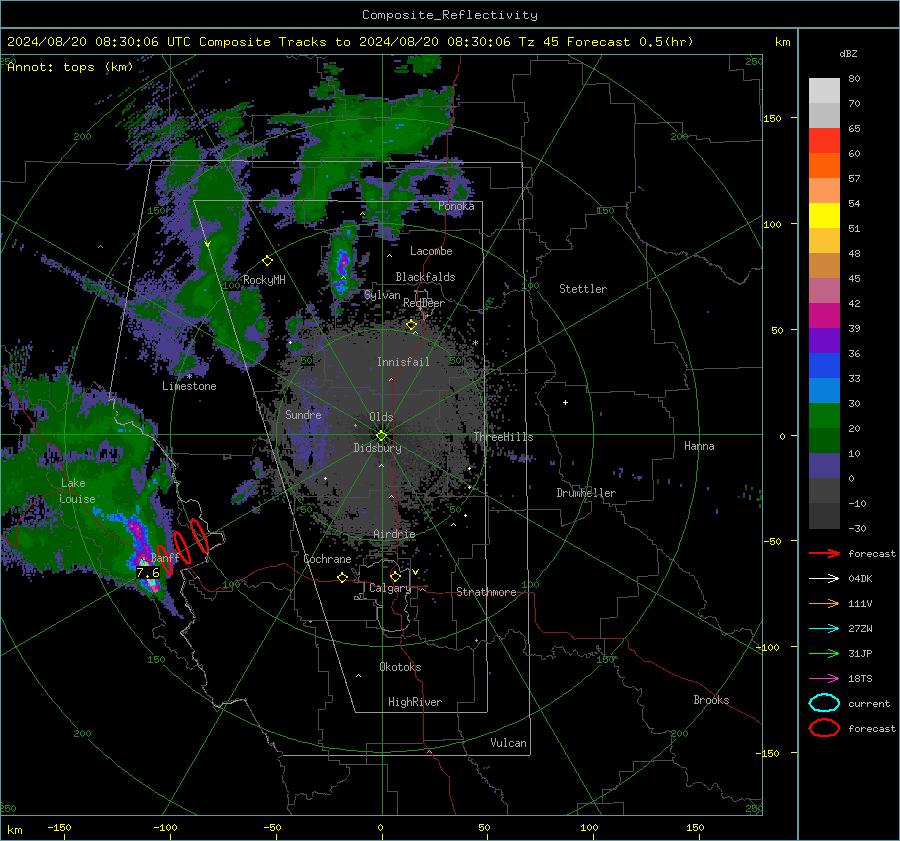This screenshot has width=900, height=841.
Task: Select the yellow diamond marker above Calgary
Action: tap(395, 576)
